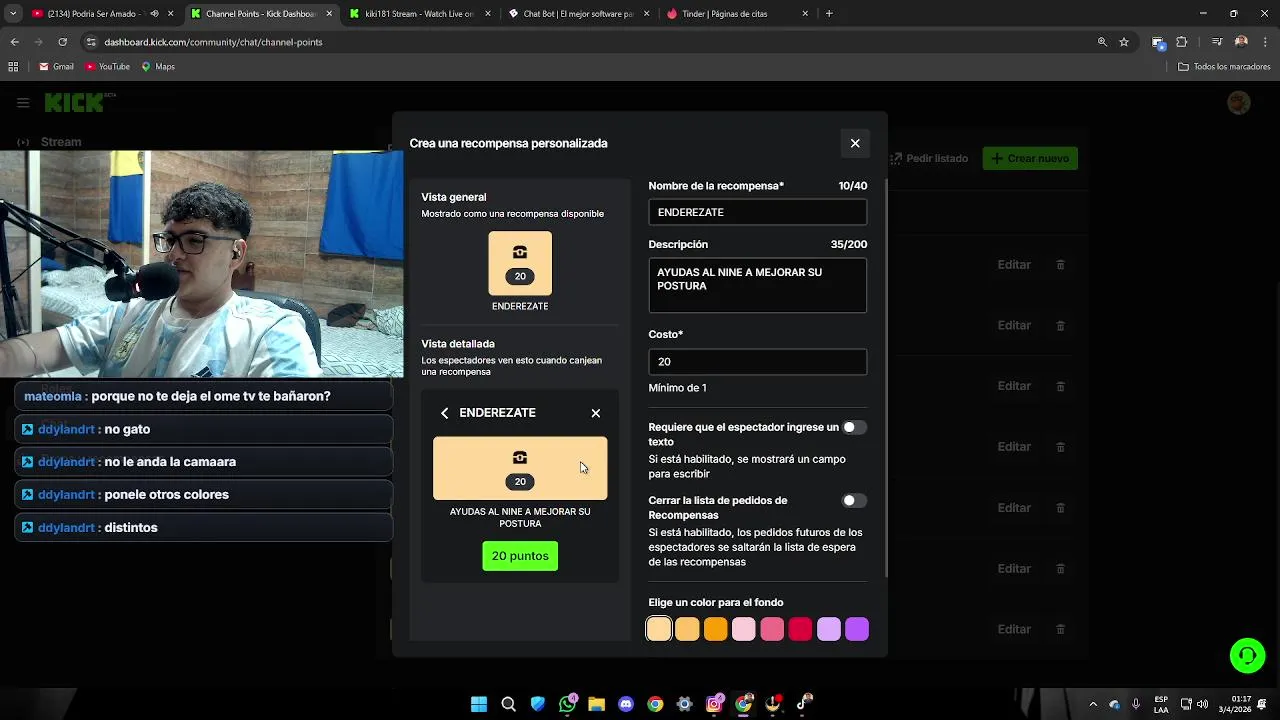Close the ENDEREZATE detailed preview card
This screenshot has height=720, width=1280.
(596, 413)
